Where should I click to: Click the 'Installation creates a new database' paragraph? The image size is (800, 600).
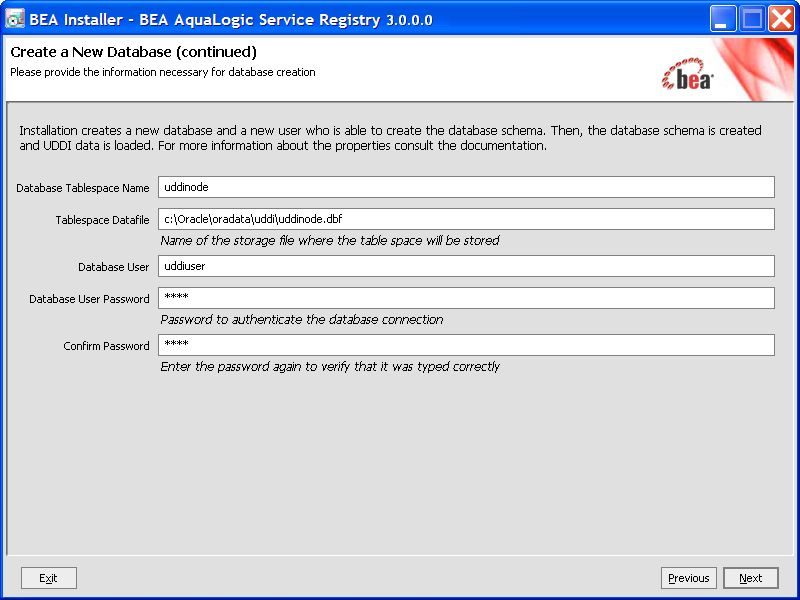coord(390,138)
